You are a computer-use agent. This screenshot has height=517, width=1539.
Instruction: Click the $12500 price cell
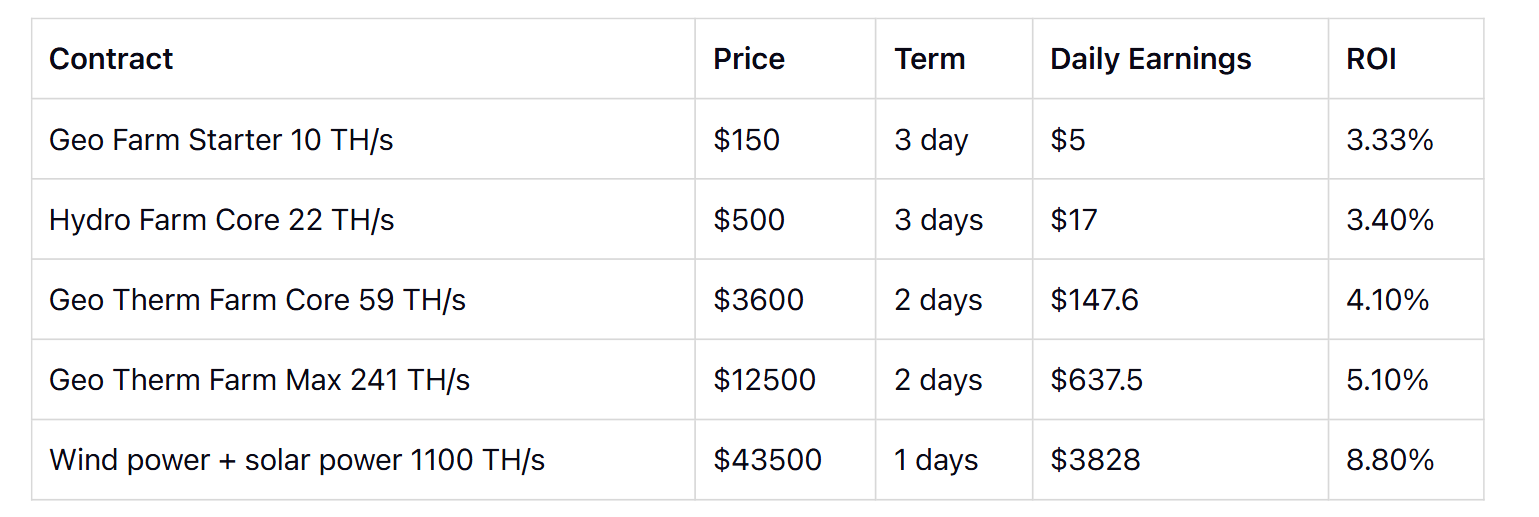pos(764,380)
